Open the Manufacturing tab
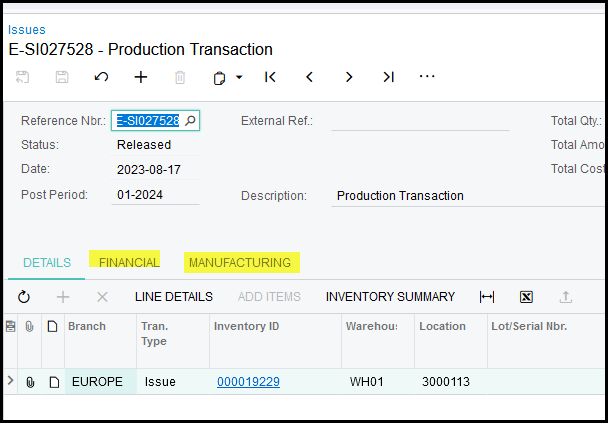Image resolution: width=608 pixels, height=423 pixels. click(240, 263)
